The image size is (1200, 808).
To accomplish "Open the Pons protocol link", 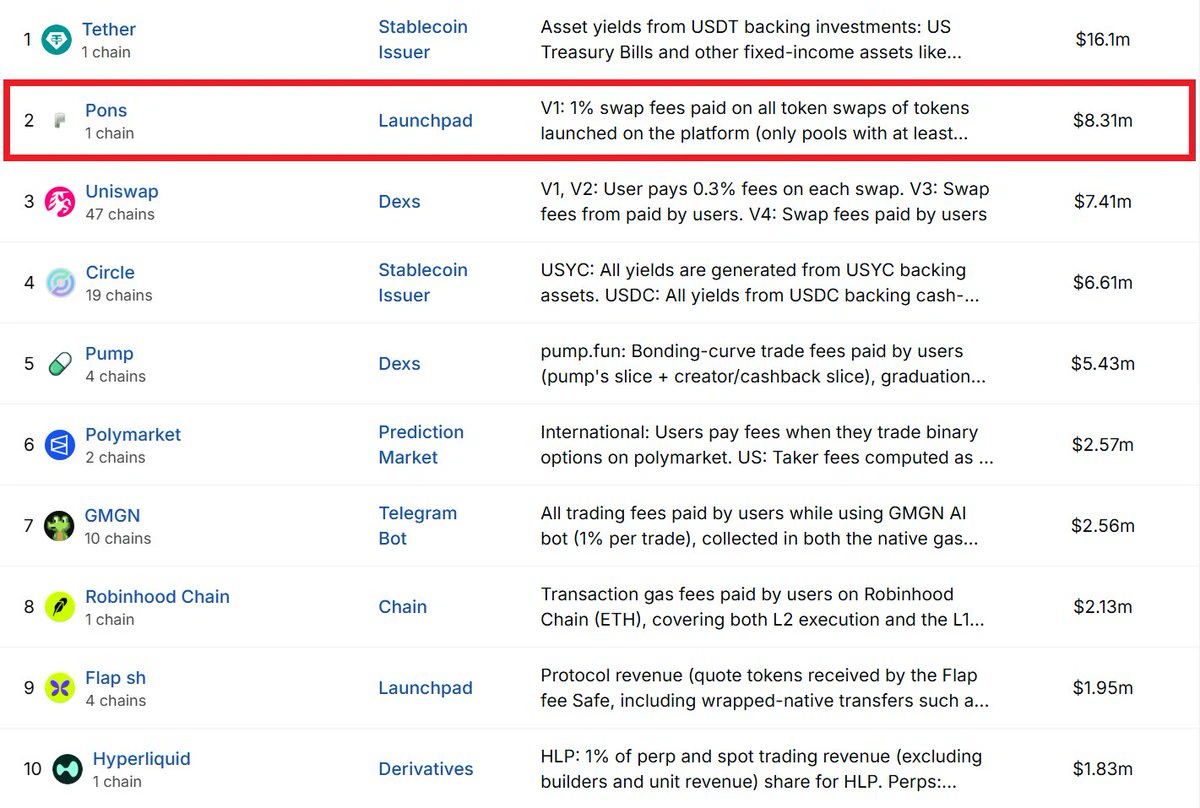I will click(x=106, y=110).
